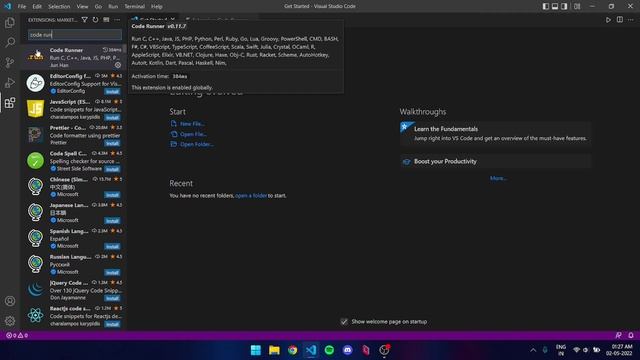The width and height of the screenshot is (640, 360).
Task: Open the Extensions view more actions menu
Action: point(117,20)
